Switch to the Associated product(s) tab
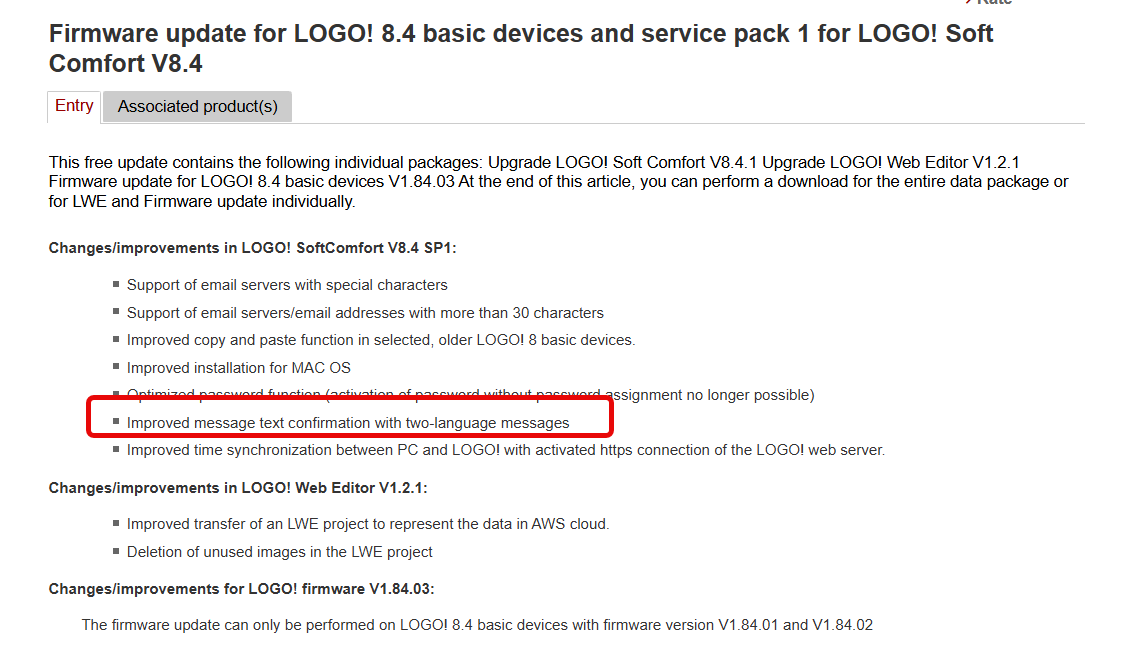Viewport: 1143px width, 654px height. click(x=197, y=106)
